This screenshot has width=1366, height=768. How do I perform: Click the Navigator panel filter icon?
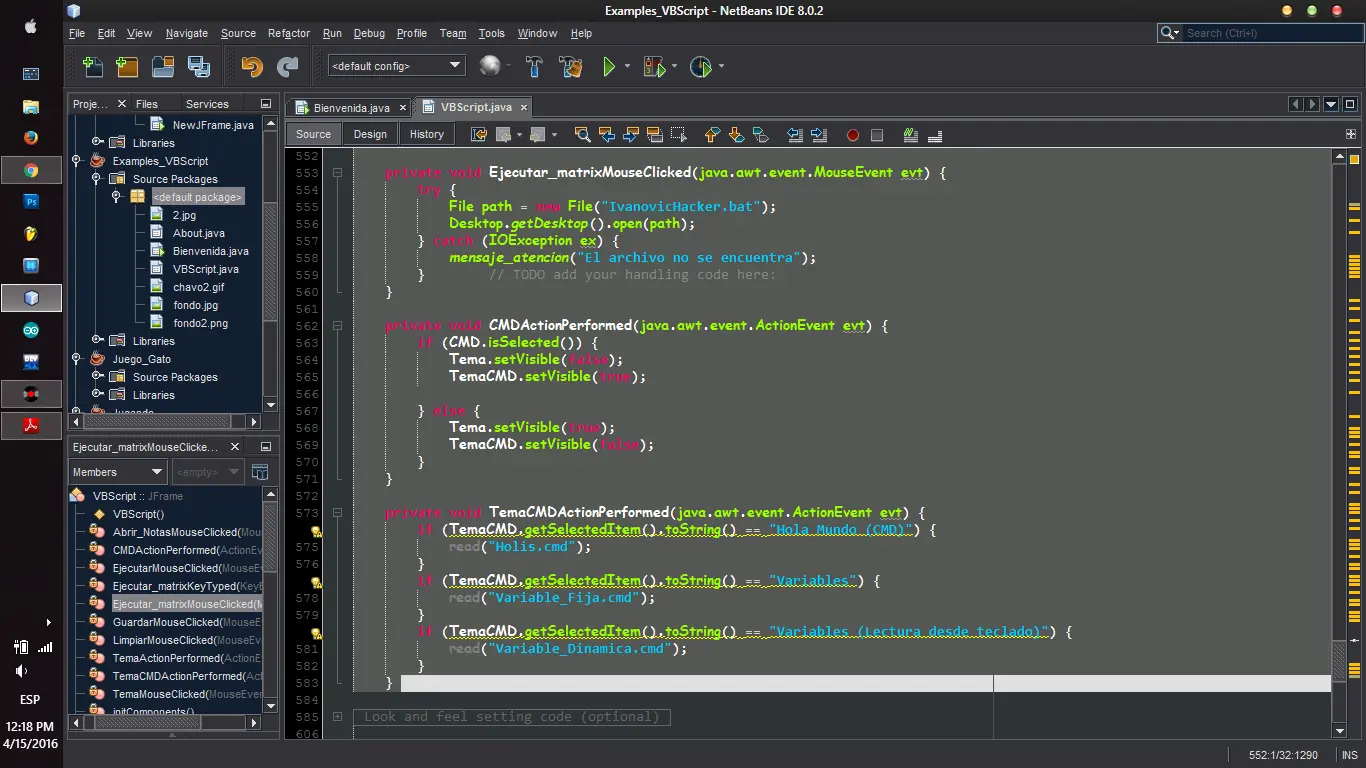(260, 472)
